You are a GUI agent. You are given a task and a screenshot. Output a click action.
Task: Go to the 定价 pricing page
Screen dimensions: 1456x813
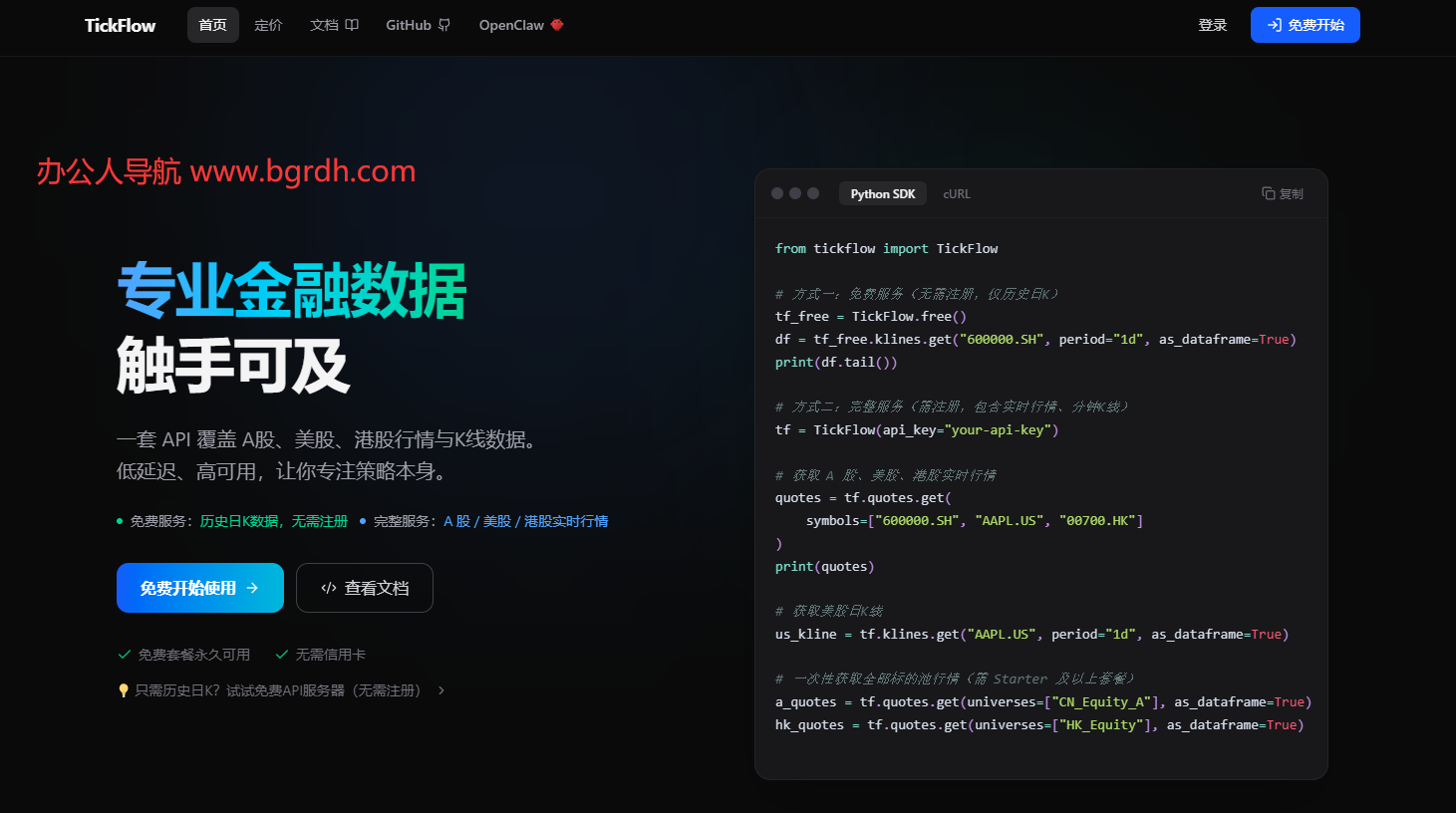coord(268,25)
